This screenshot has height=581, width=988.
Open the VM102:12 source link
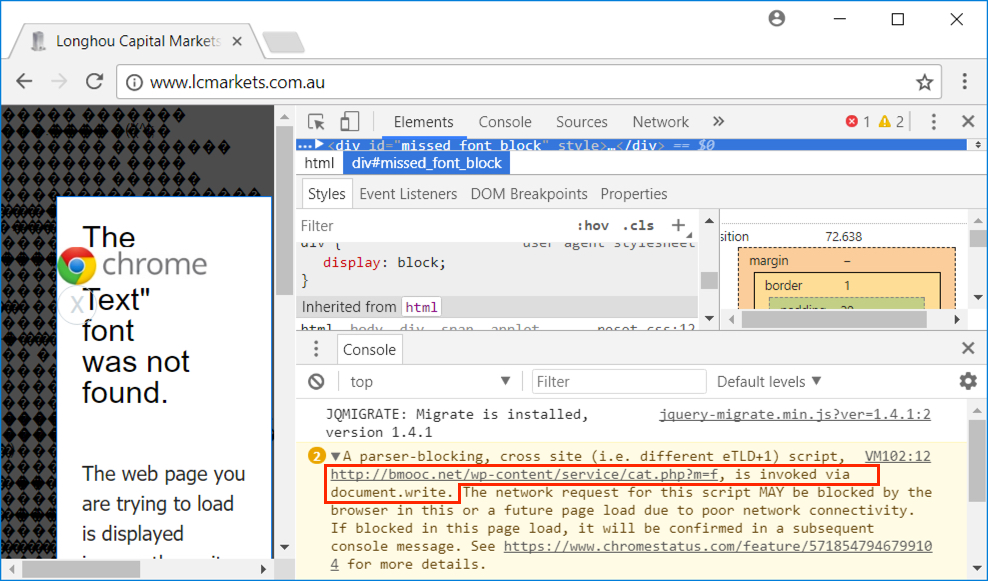897,456
